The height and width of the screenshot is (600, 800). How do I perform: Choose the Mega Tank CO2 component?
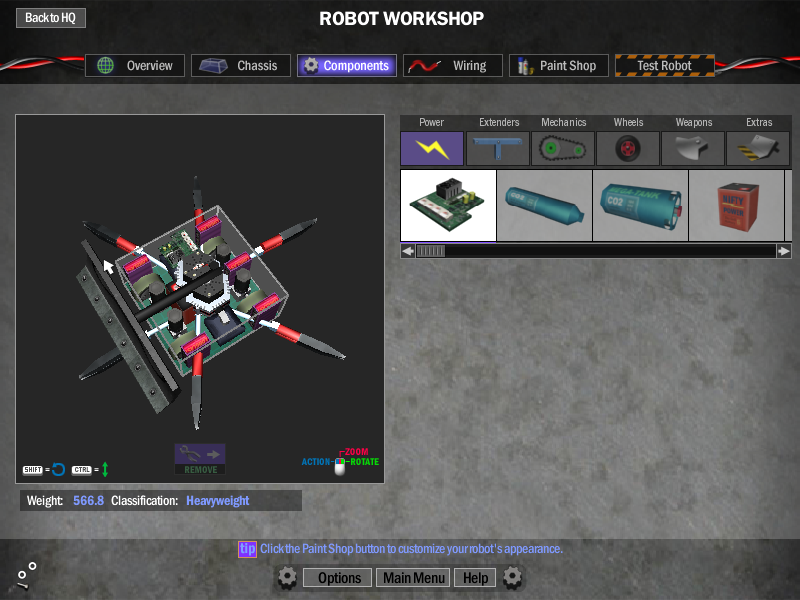tap(640, 205)
